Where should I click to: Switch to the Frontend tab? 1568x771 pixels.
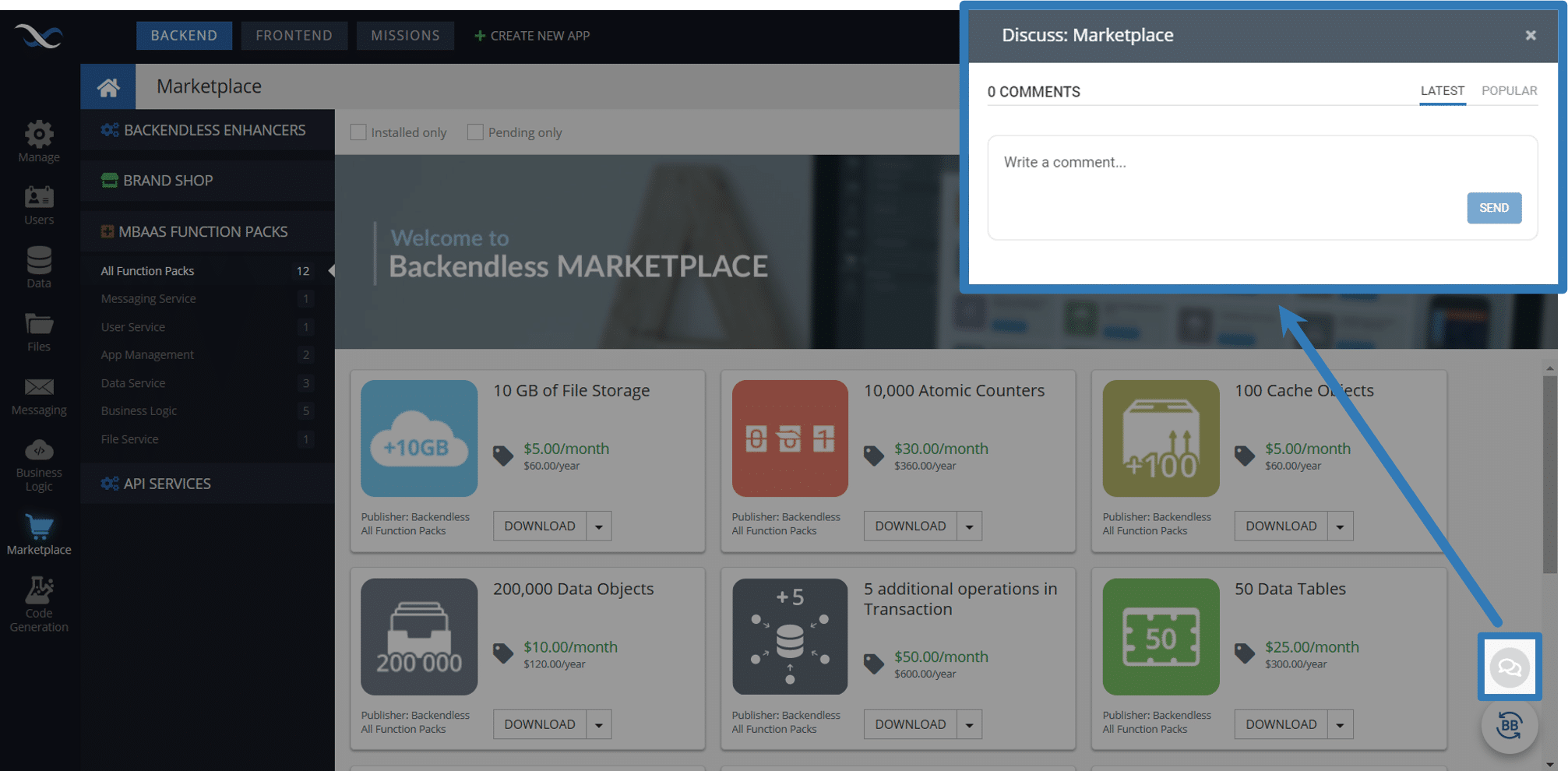(294, 36)
